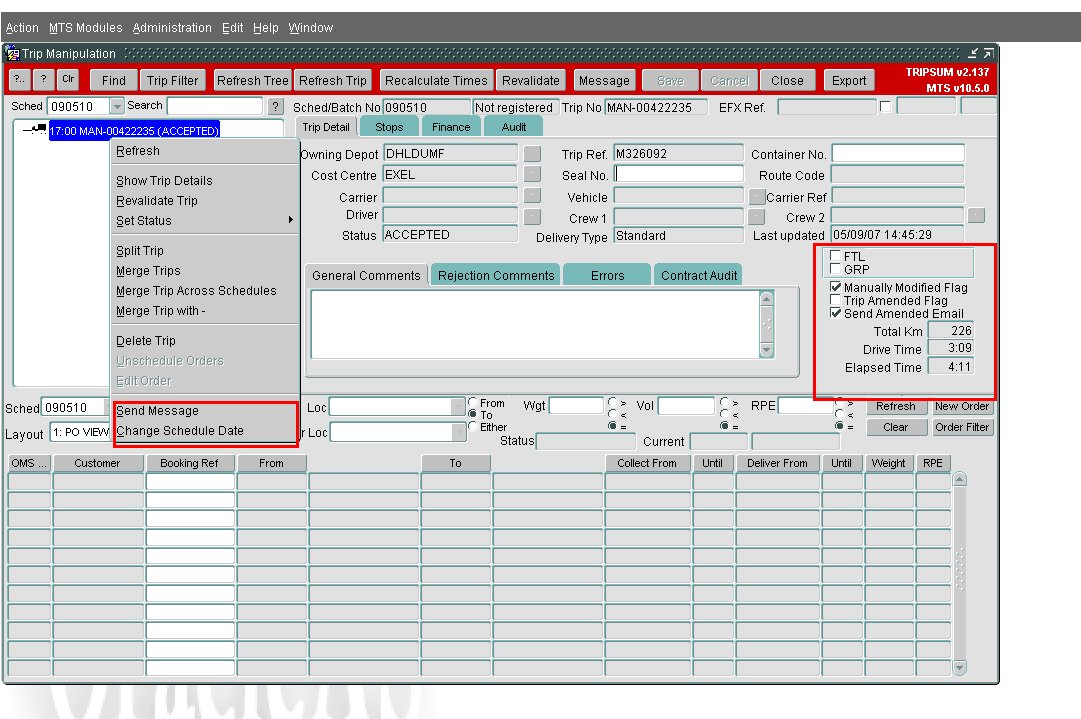Click the Recalculate Times button
Image resolution: width=1081 pixels, height=719 pixels.
[436, 81]
